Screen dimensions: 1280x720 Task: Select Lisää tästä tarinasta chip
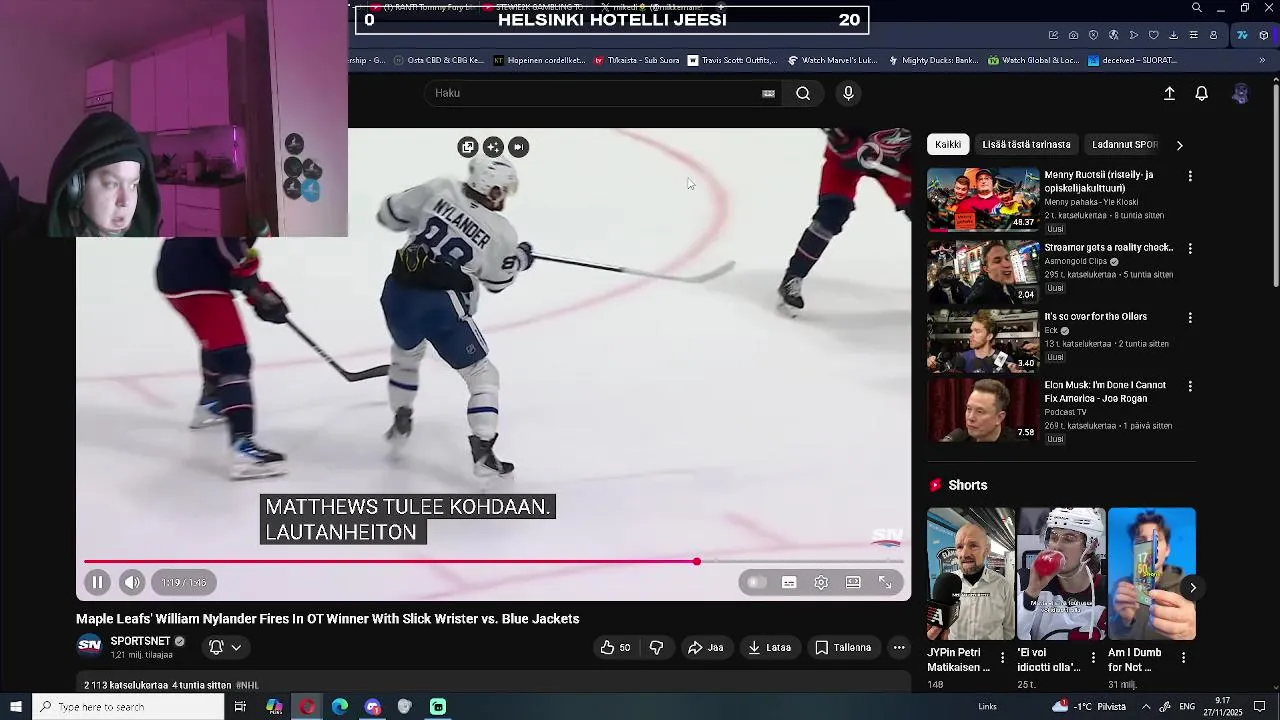point(1026,144)
